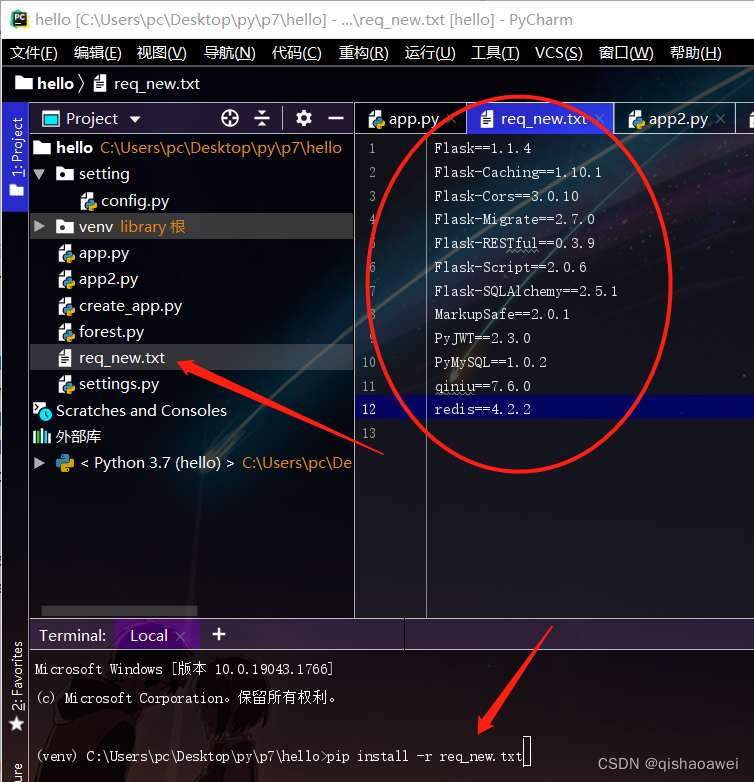Click the 外部库 libraries icon
This screenshot has width=754, height=782.
click(x=42, y=437)
